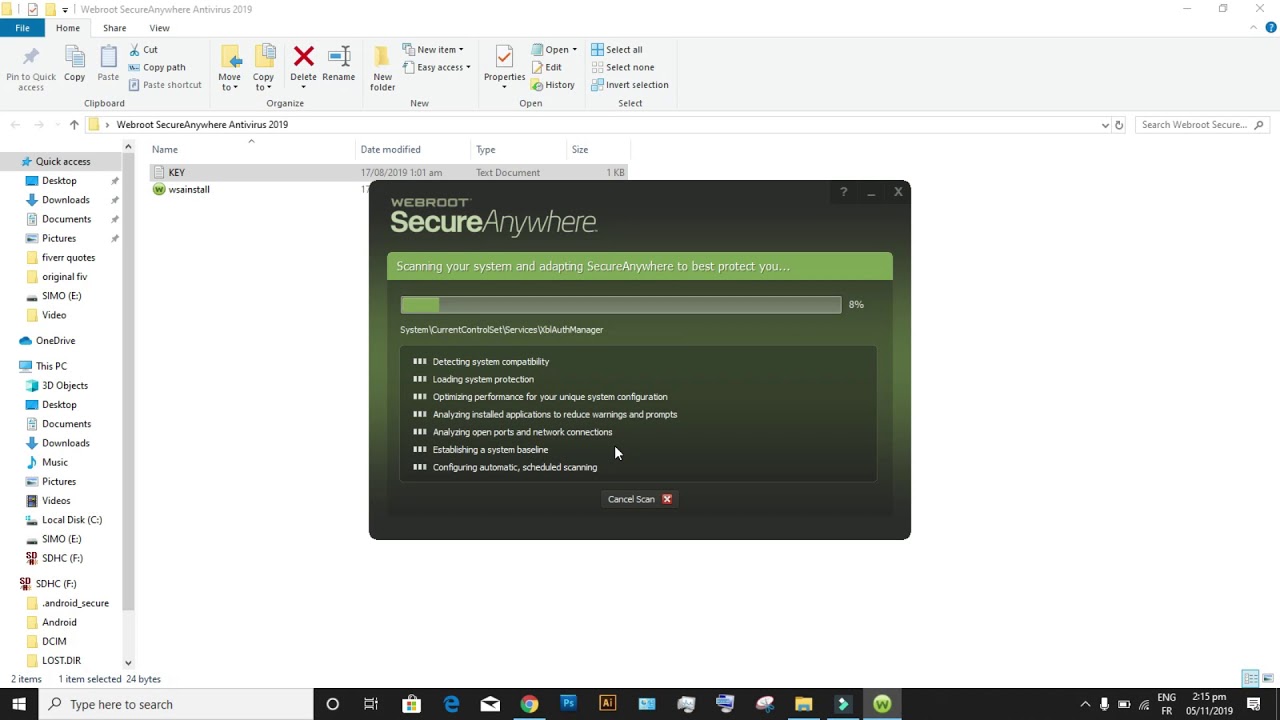
Task: Click the red Delete icon
Action: 304,56
